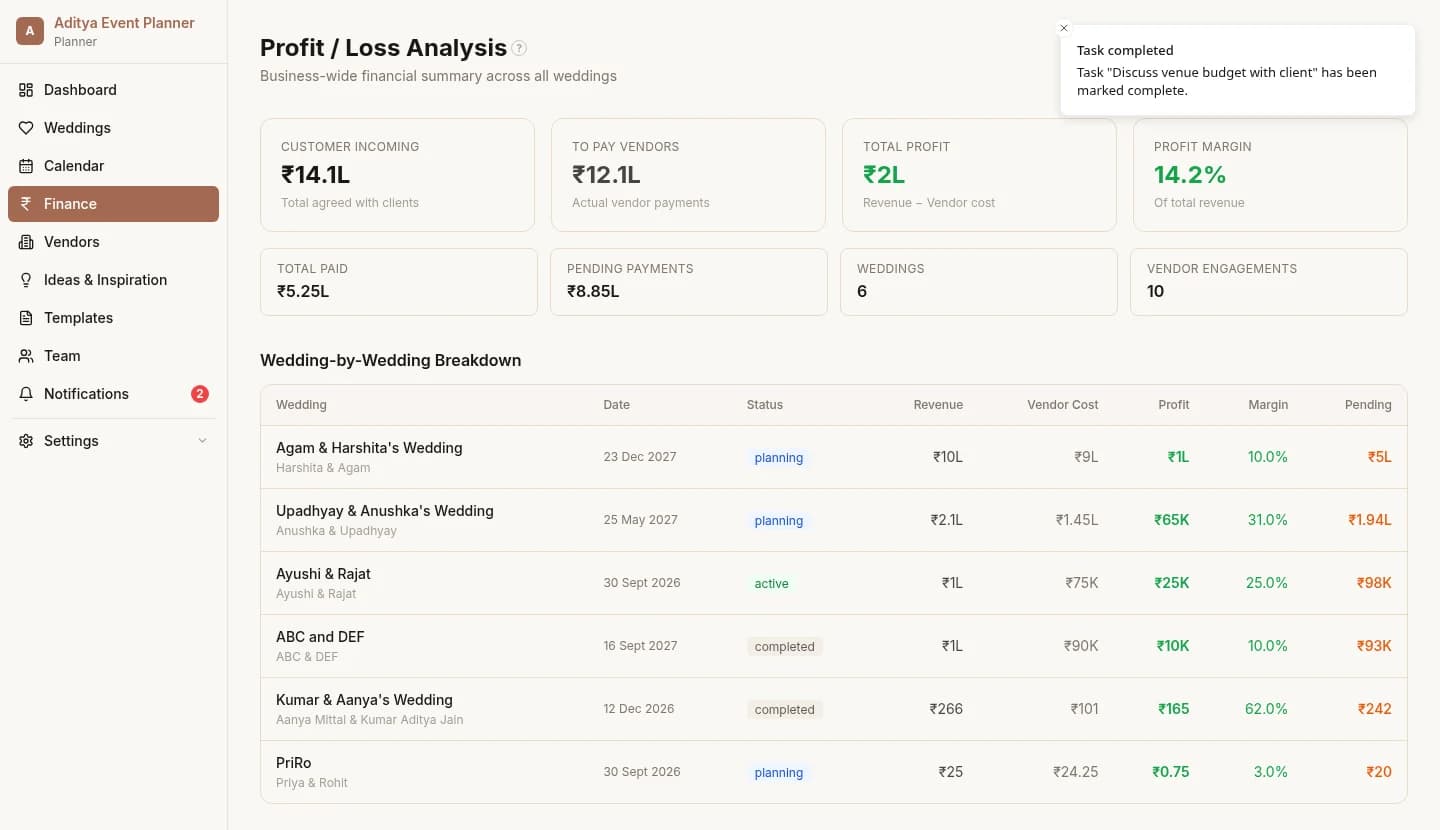
Task: Click the Status column header
Action: point(765,405)
